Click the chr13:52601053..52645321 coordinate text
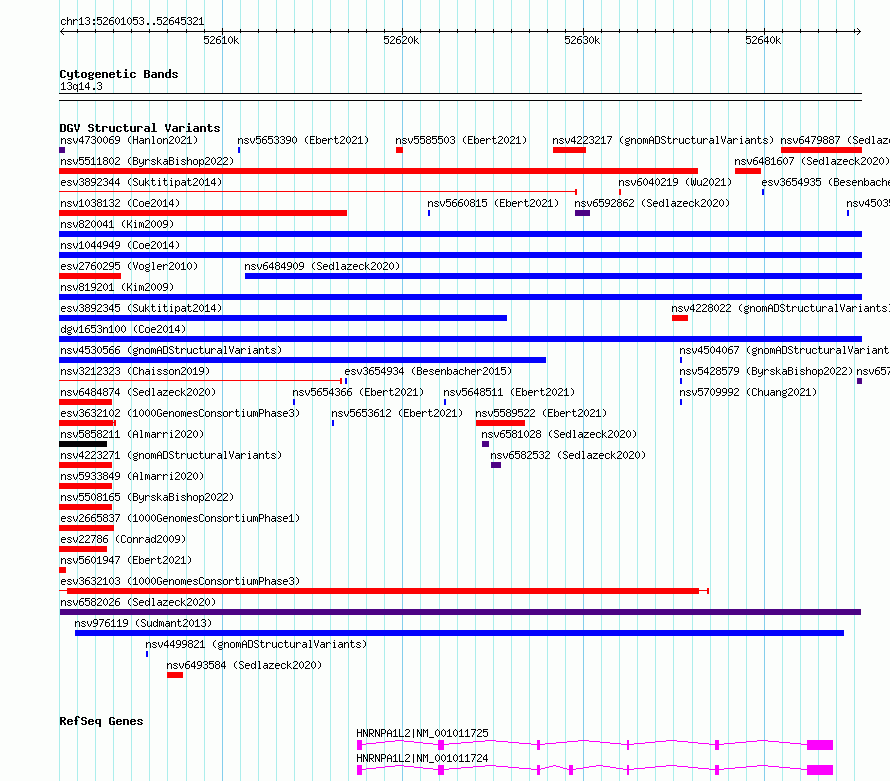The height and width of the screenshot is (781, 890). pos(132,21)
